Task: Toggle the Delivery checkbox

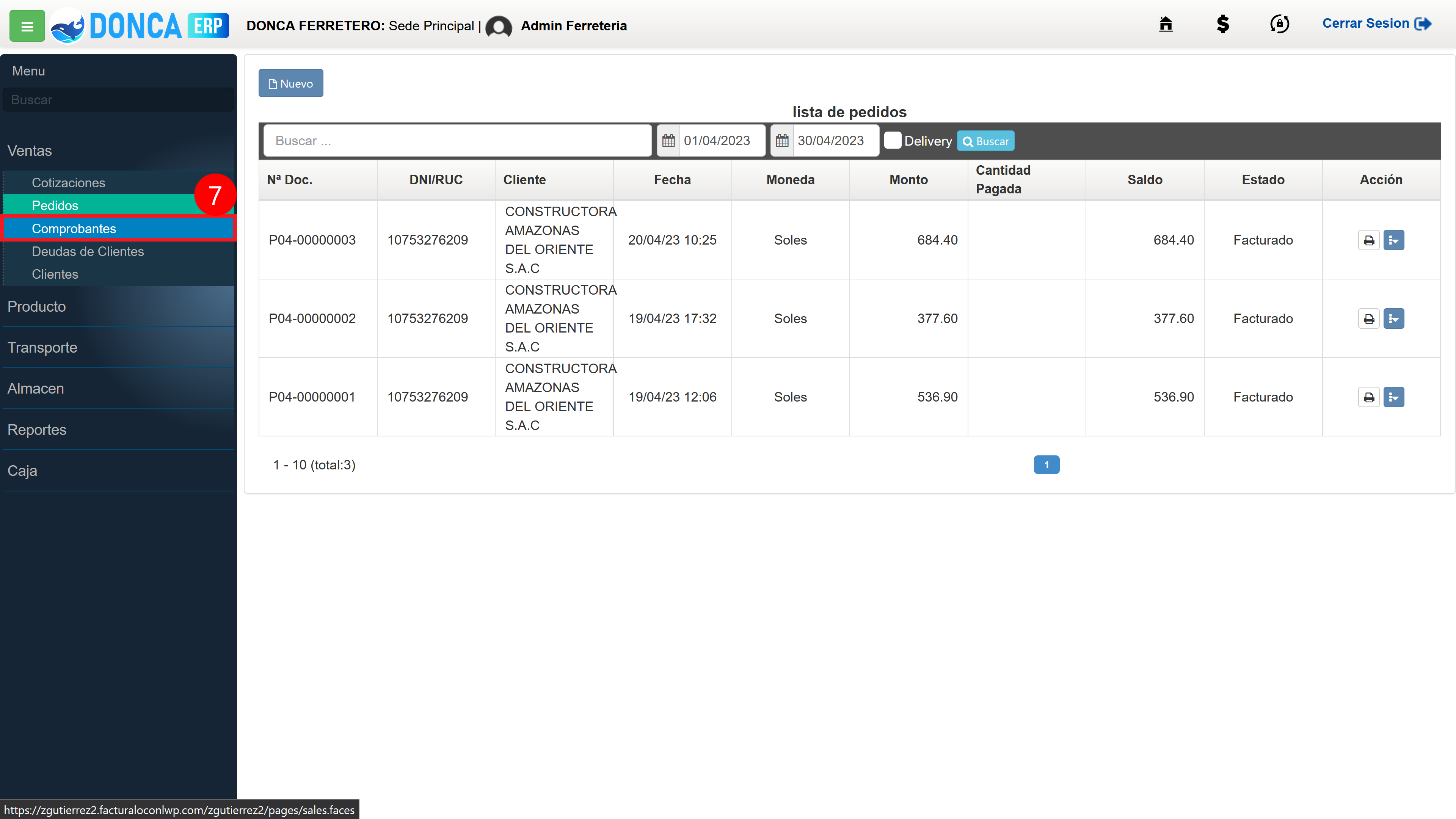Action: coord(893,140)
